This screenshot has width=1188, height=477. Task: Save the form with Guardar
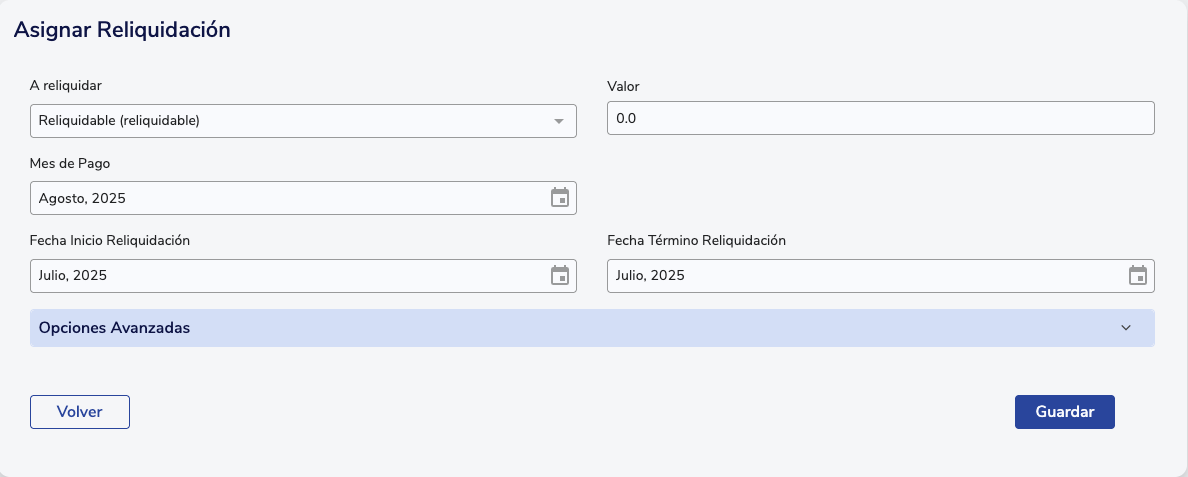point(1064,411)
